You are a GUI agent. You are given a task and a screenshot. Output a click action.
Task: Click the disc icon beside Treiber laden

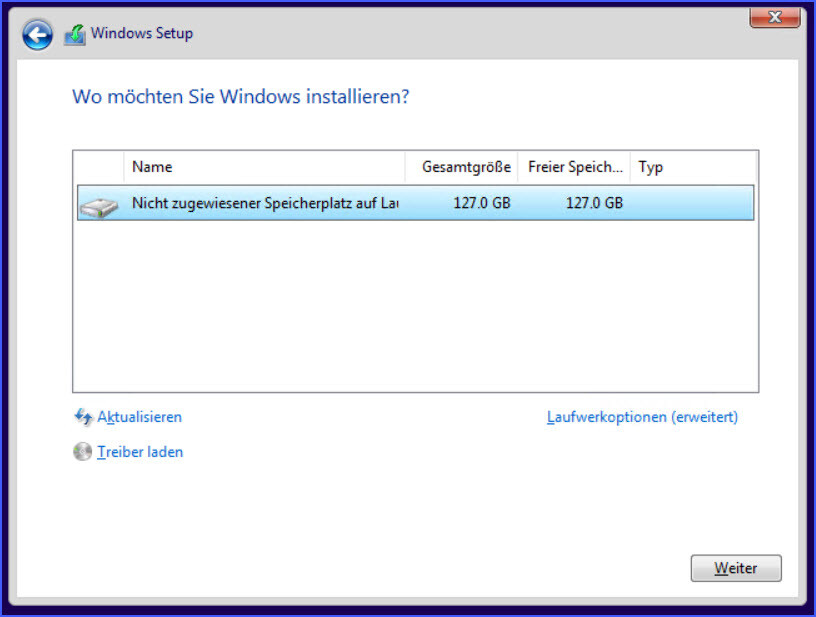[82, 452]
